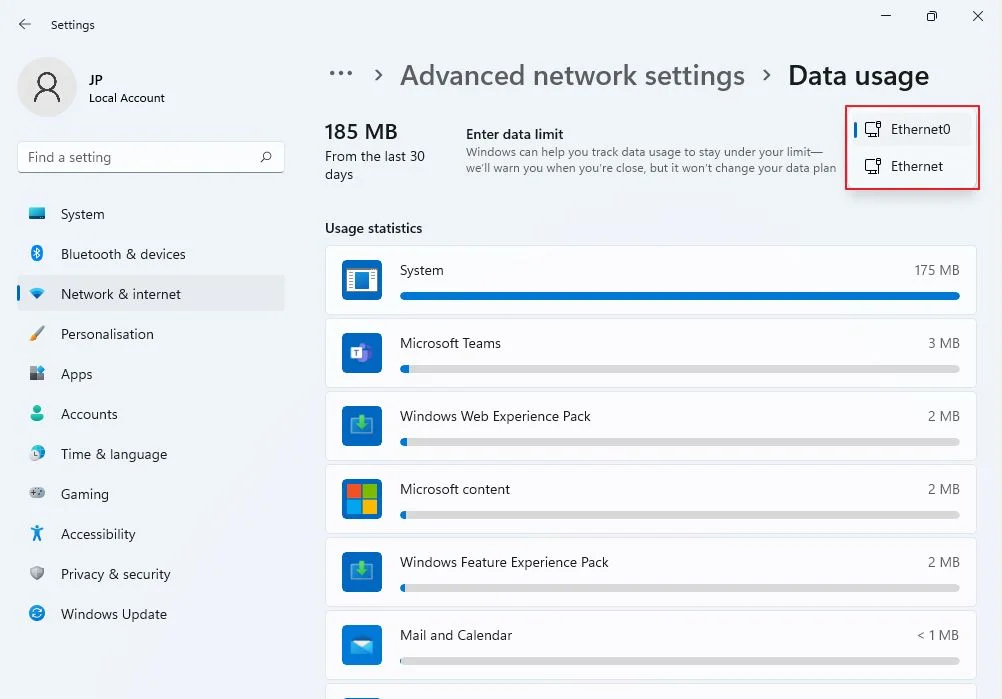Click the 175 MB System usage value
1002x699 pixels.
point(936,270)
